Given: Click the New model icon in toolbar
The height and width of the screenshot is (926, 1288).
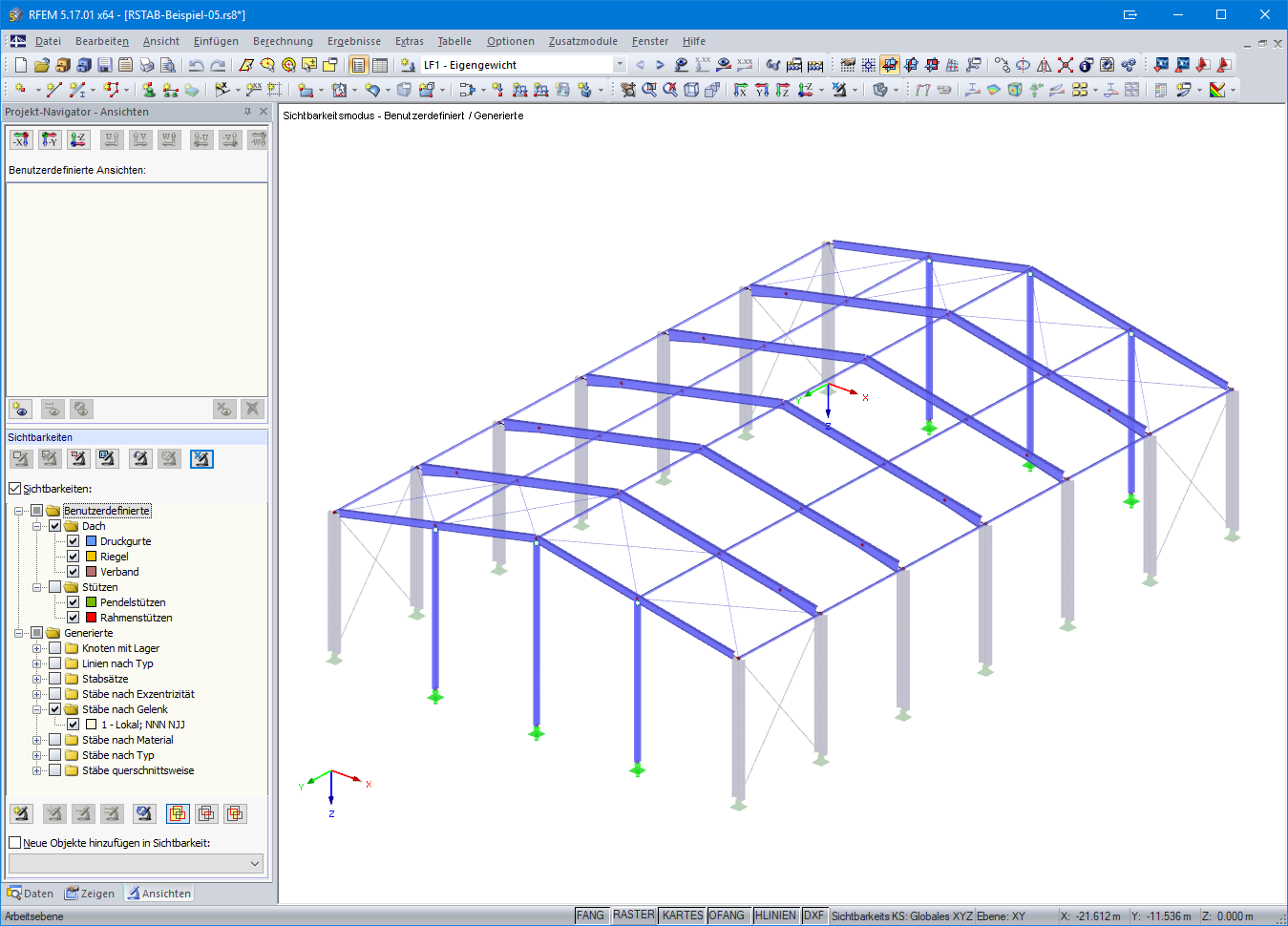Looking at the screenshot, I should [x=20, y=65].
